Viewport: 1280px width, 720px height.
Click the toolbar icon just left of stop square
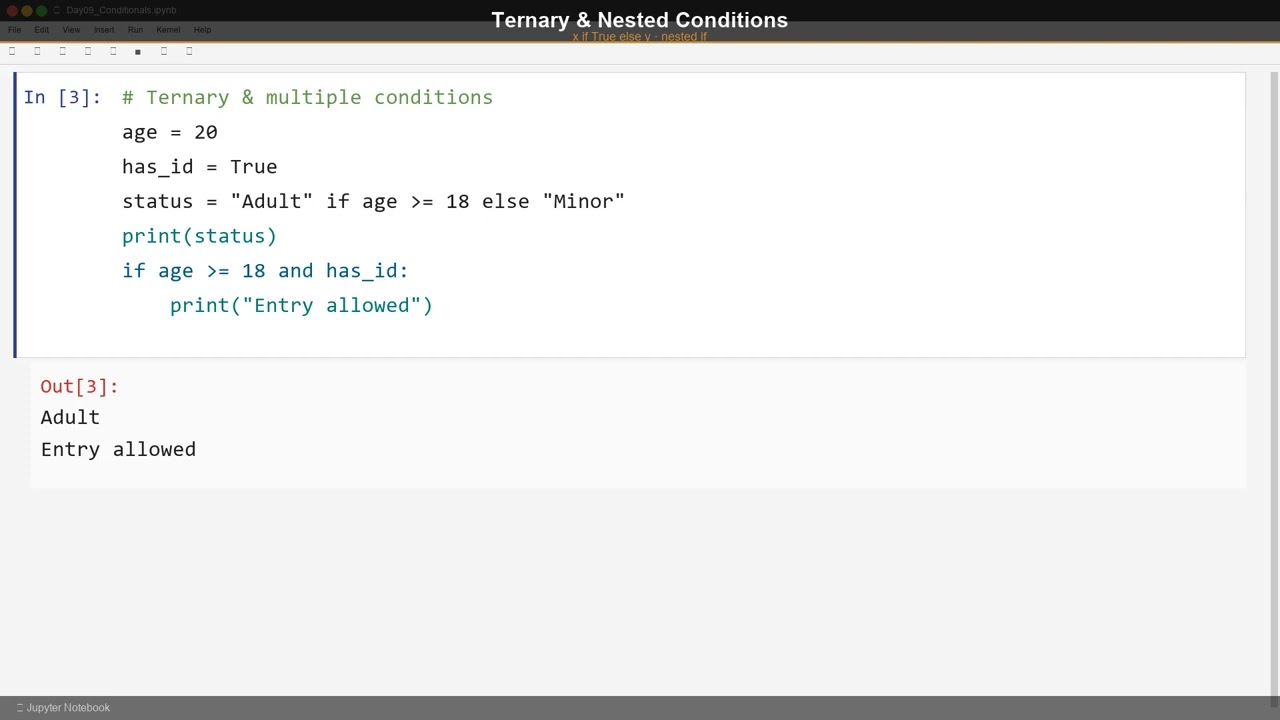tap(113, 51)
